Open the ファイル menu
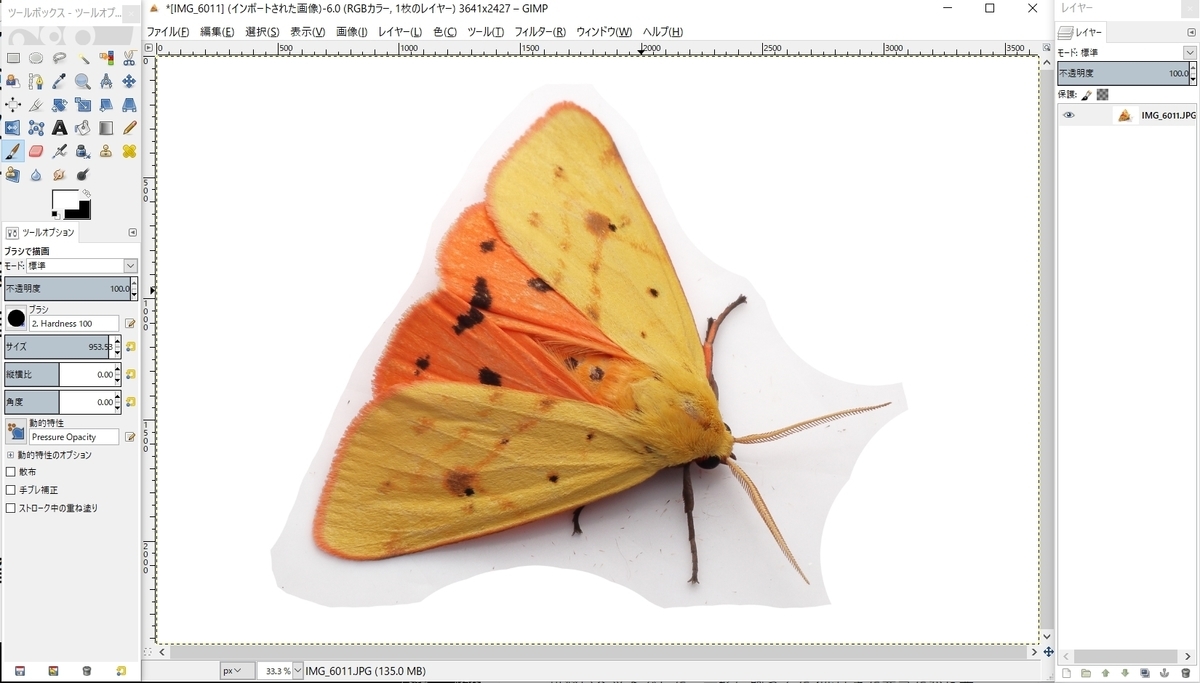The width and height of the screenshot is (1200, 683). point(168,32)
